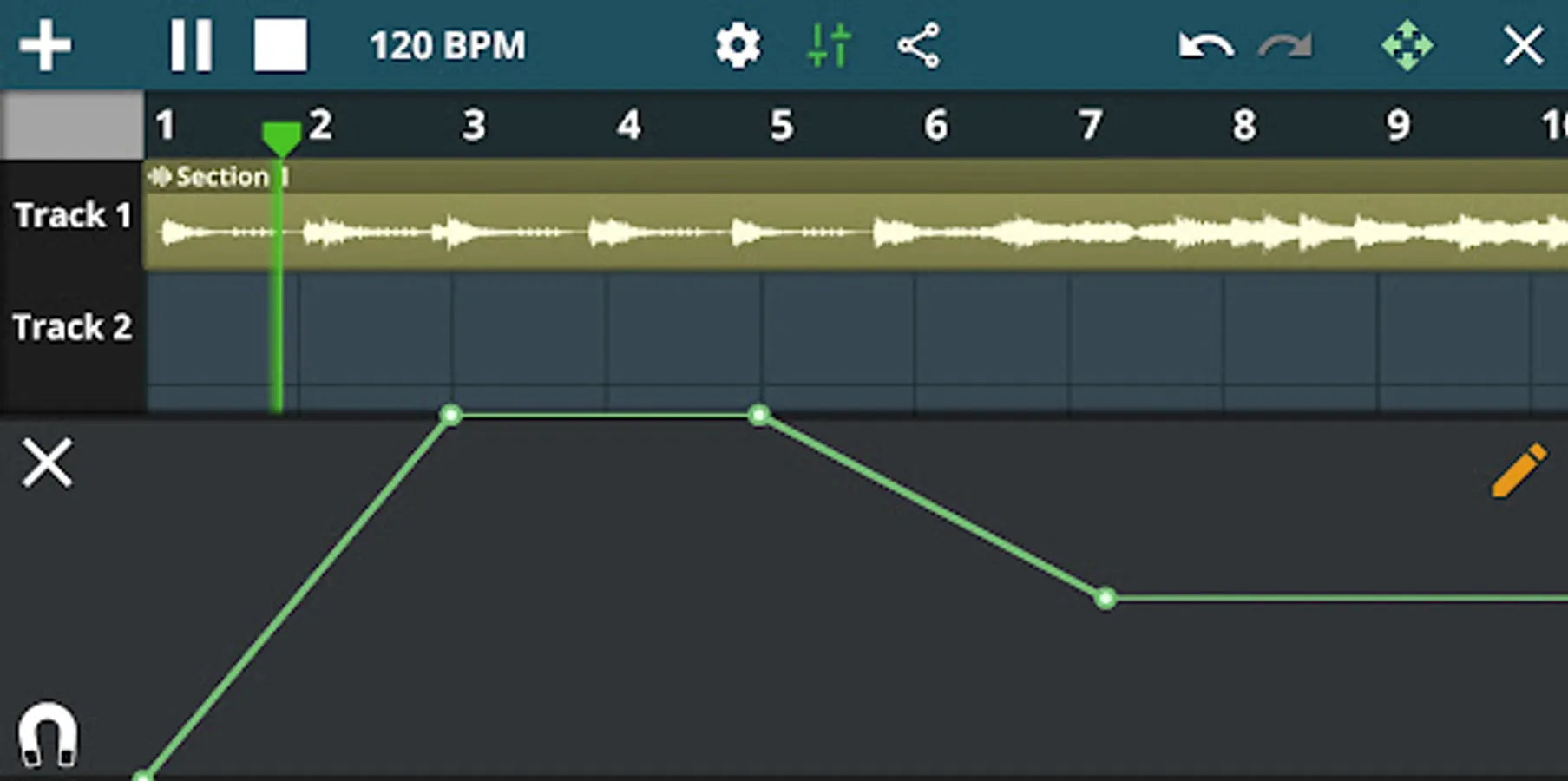Tap bar 5 on the timeline ruler

(782, 124)
